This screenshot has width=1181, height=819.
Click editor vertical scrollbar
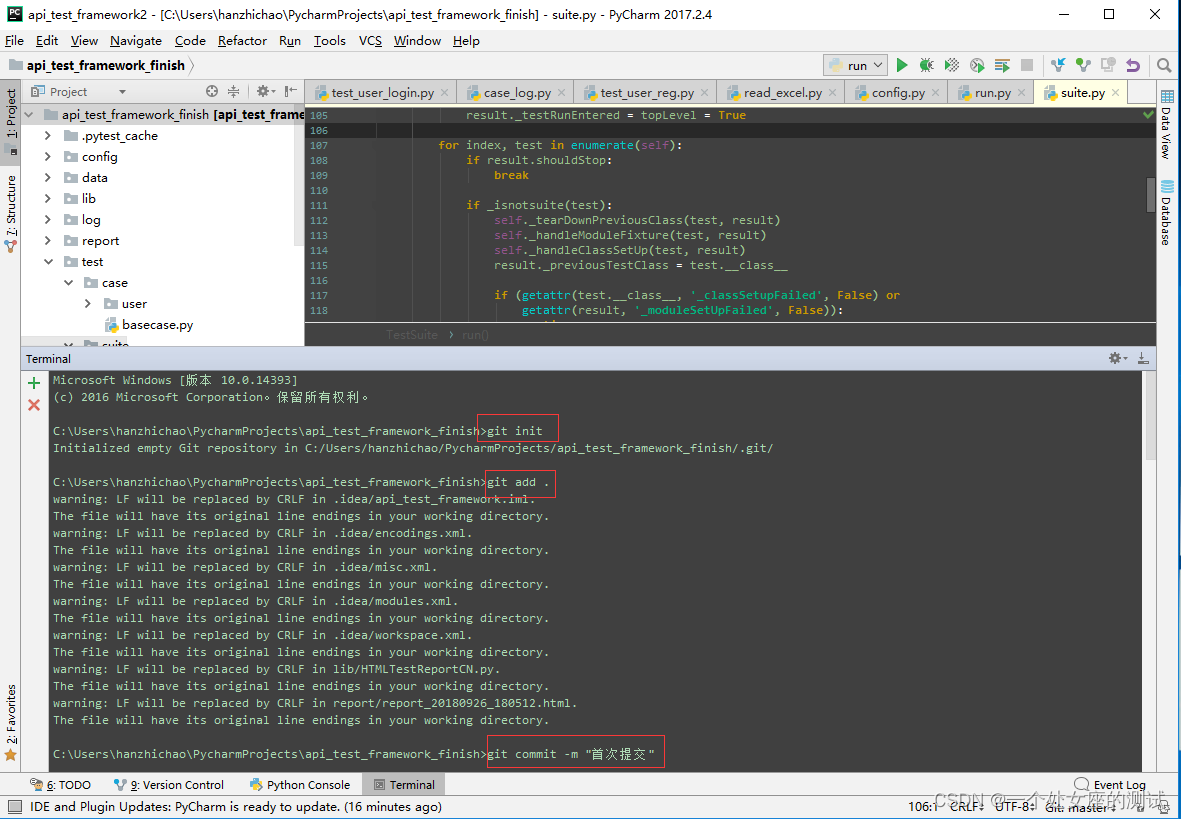[x=1150, y=194]
